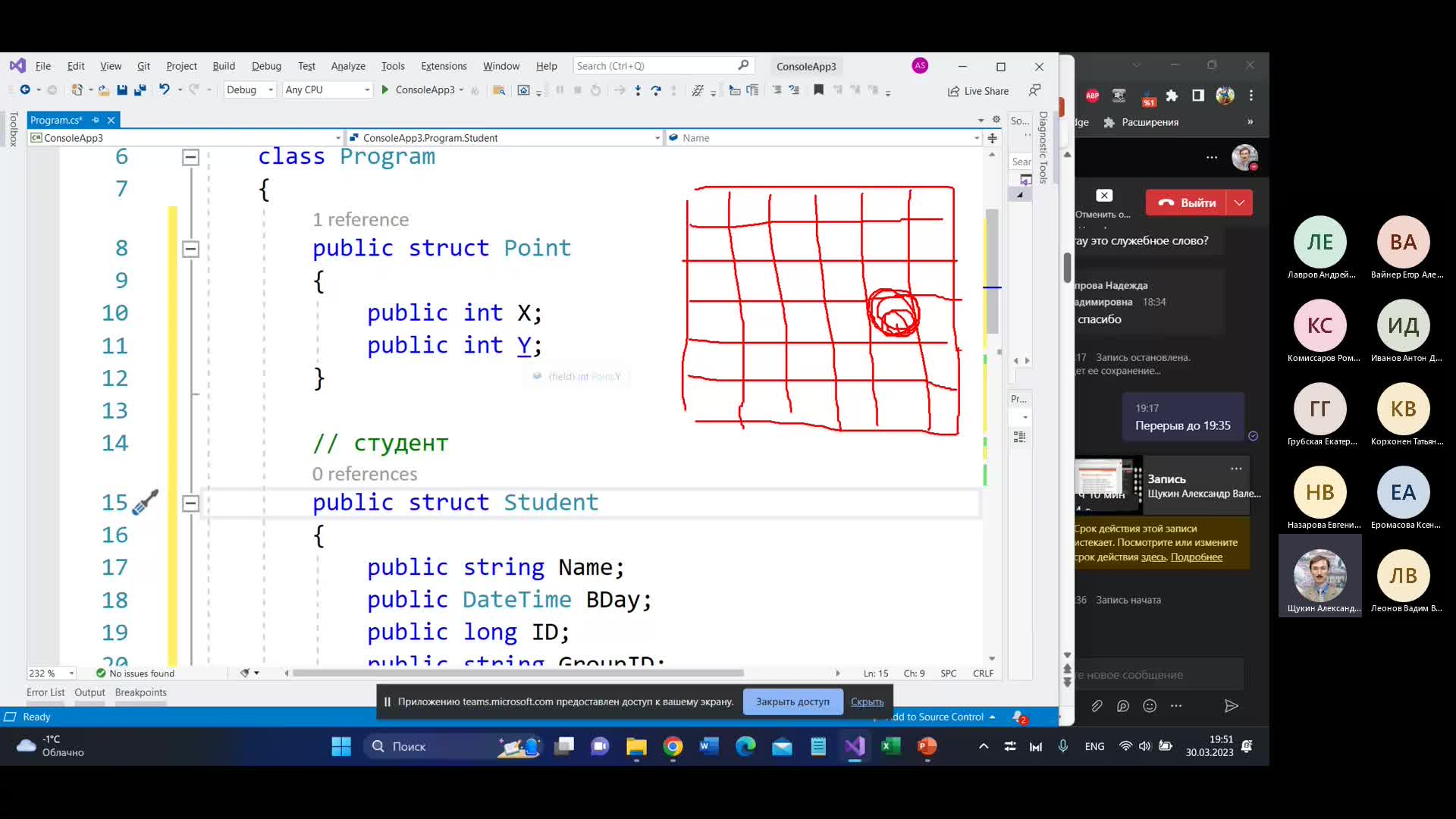Open the Analyze menu
Screen dimensions: 1456x819
click(x=348, y=66)
